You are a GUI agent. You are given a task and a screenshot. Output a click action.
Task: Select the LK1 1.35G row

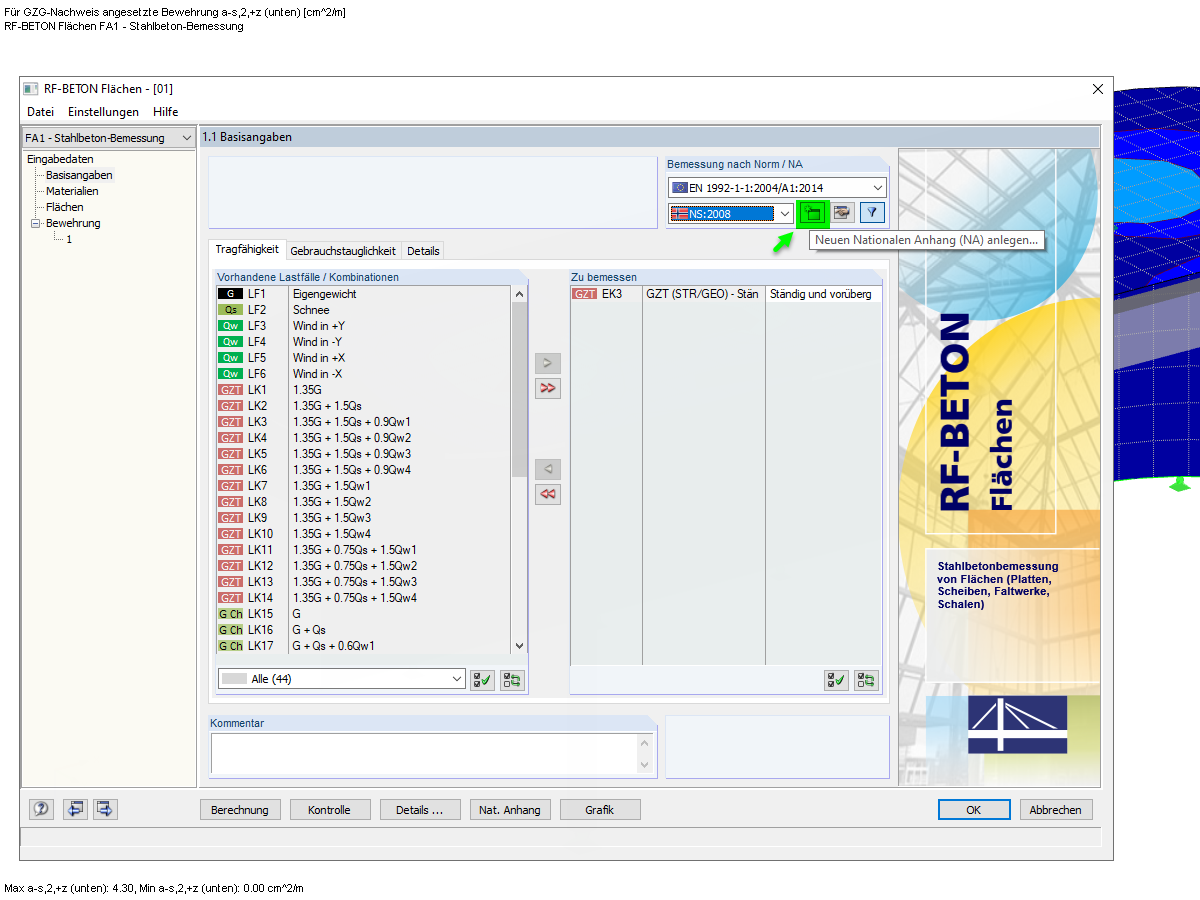point(364,390)
